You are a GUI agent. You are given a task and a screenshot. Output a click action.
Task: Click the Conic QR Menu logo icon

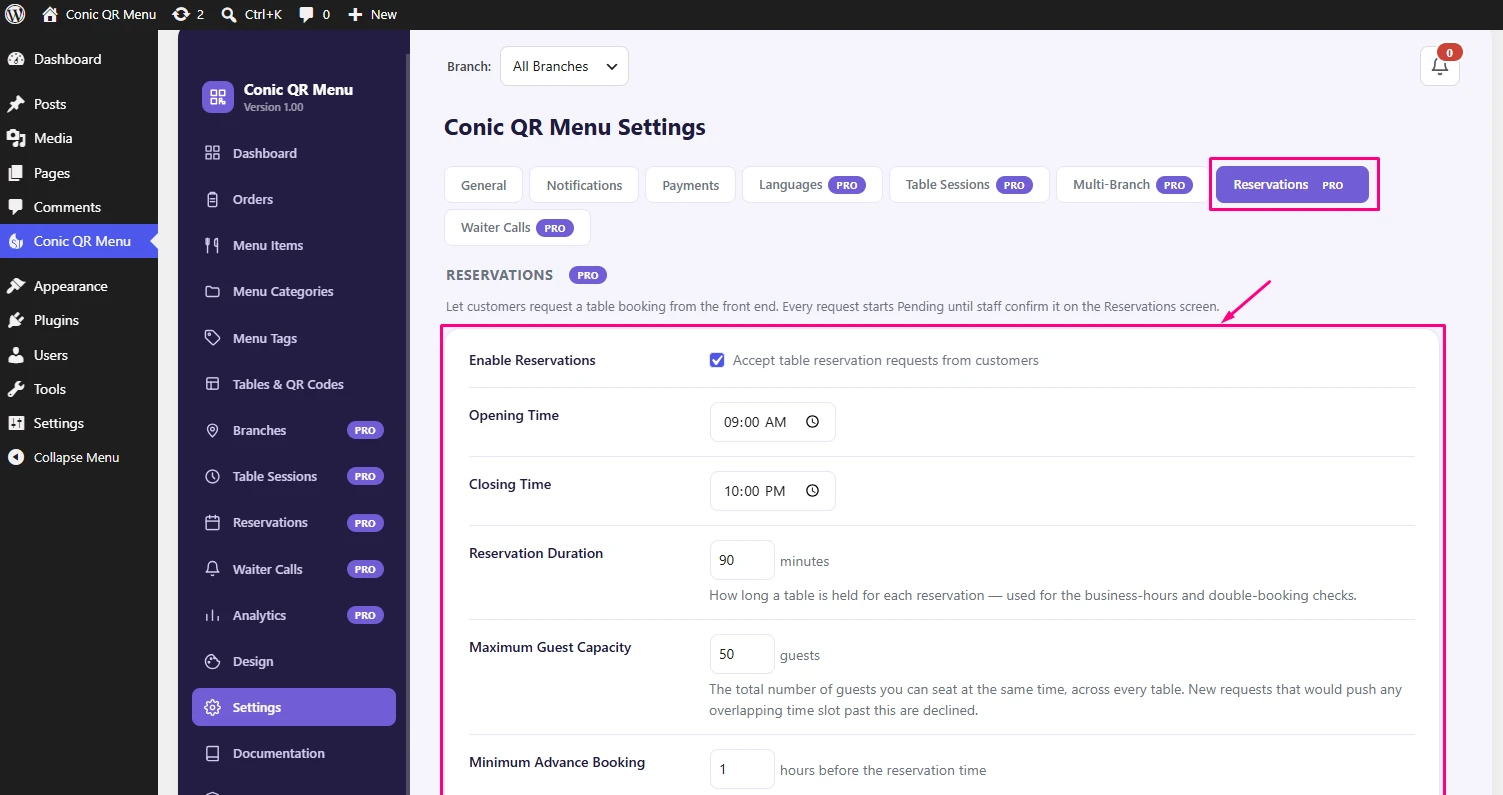click(x=218, y=97)
